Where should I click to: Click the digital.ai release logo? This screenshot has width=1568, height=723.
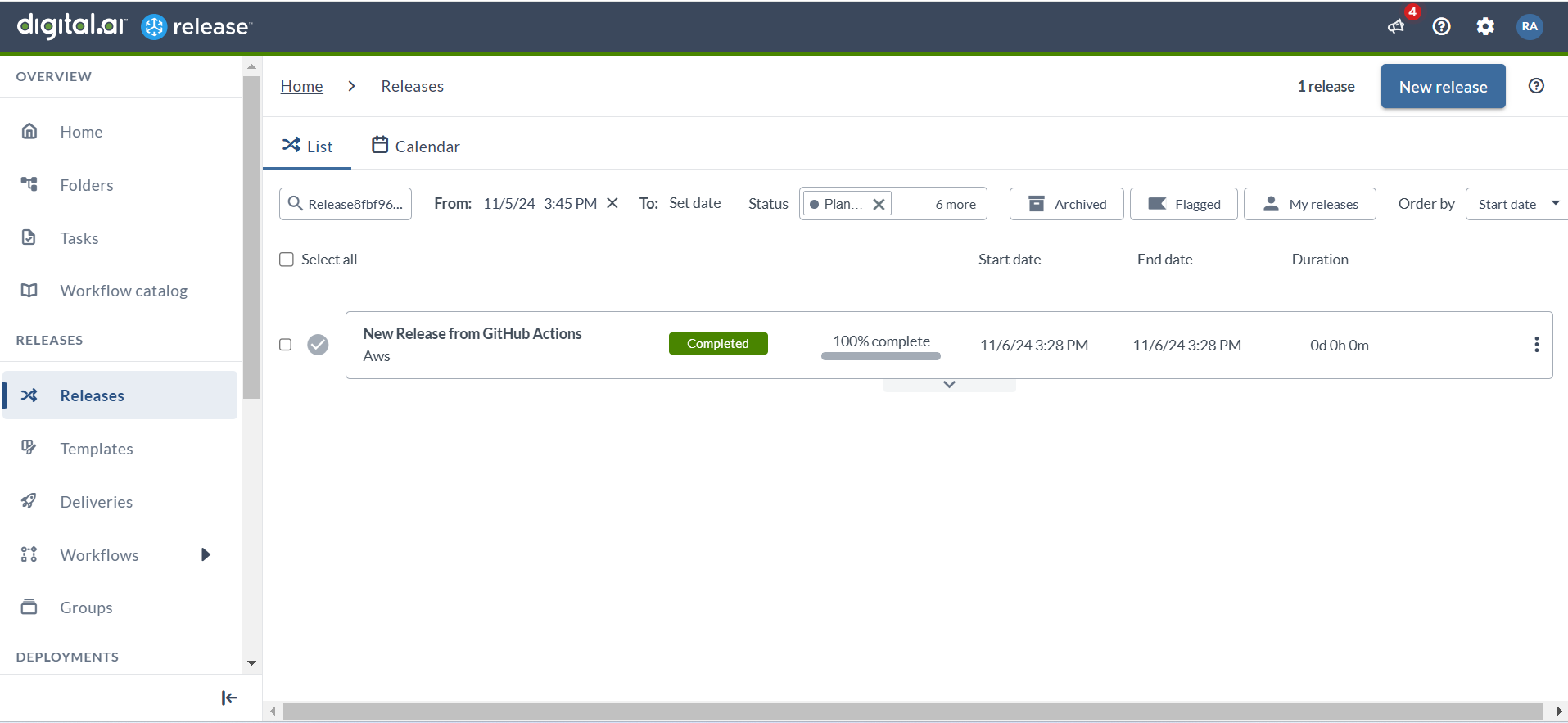(x=134, y=26)
